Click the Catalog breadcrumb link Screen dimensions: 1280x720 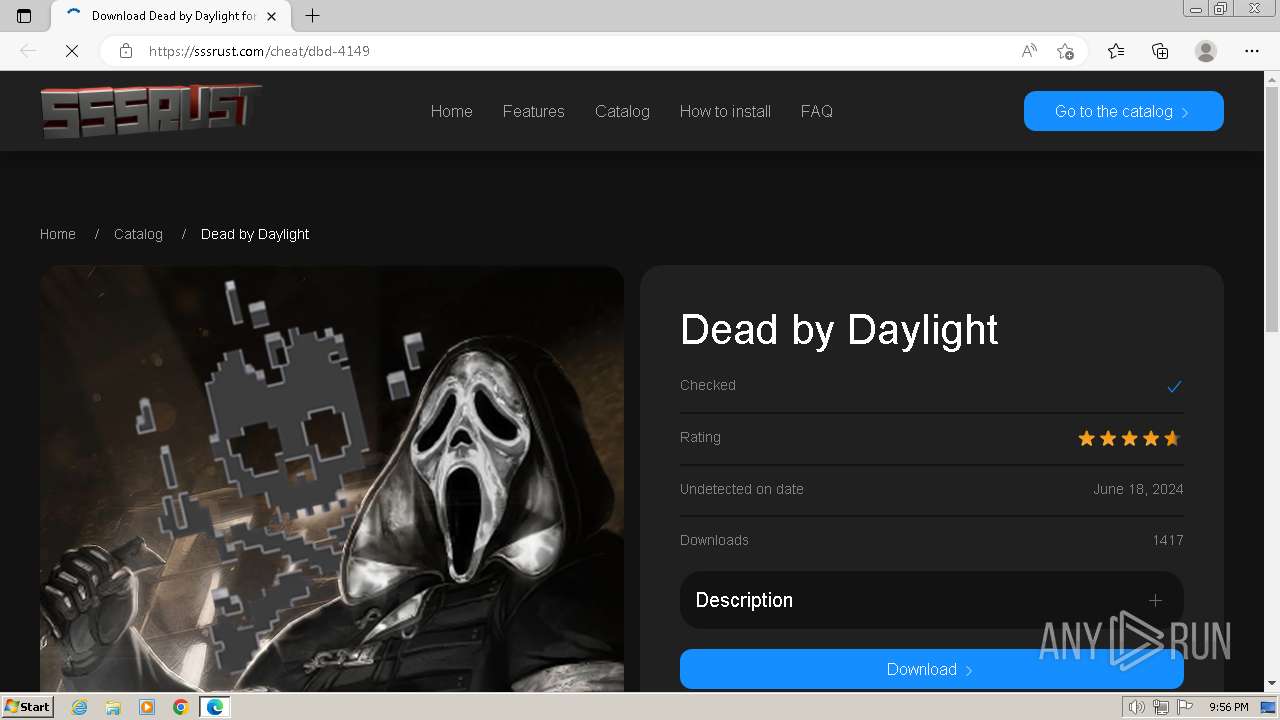pos(138,234)
